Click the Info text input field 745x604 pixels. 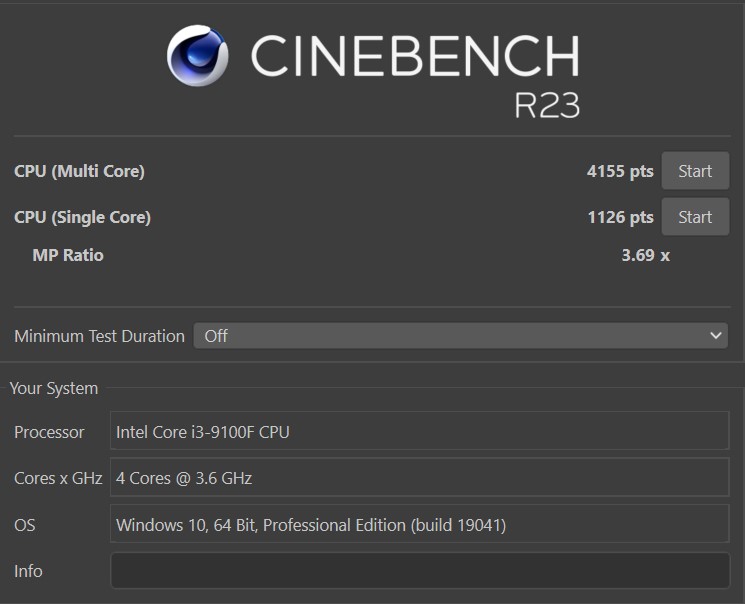[420, 570]
